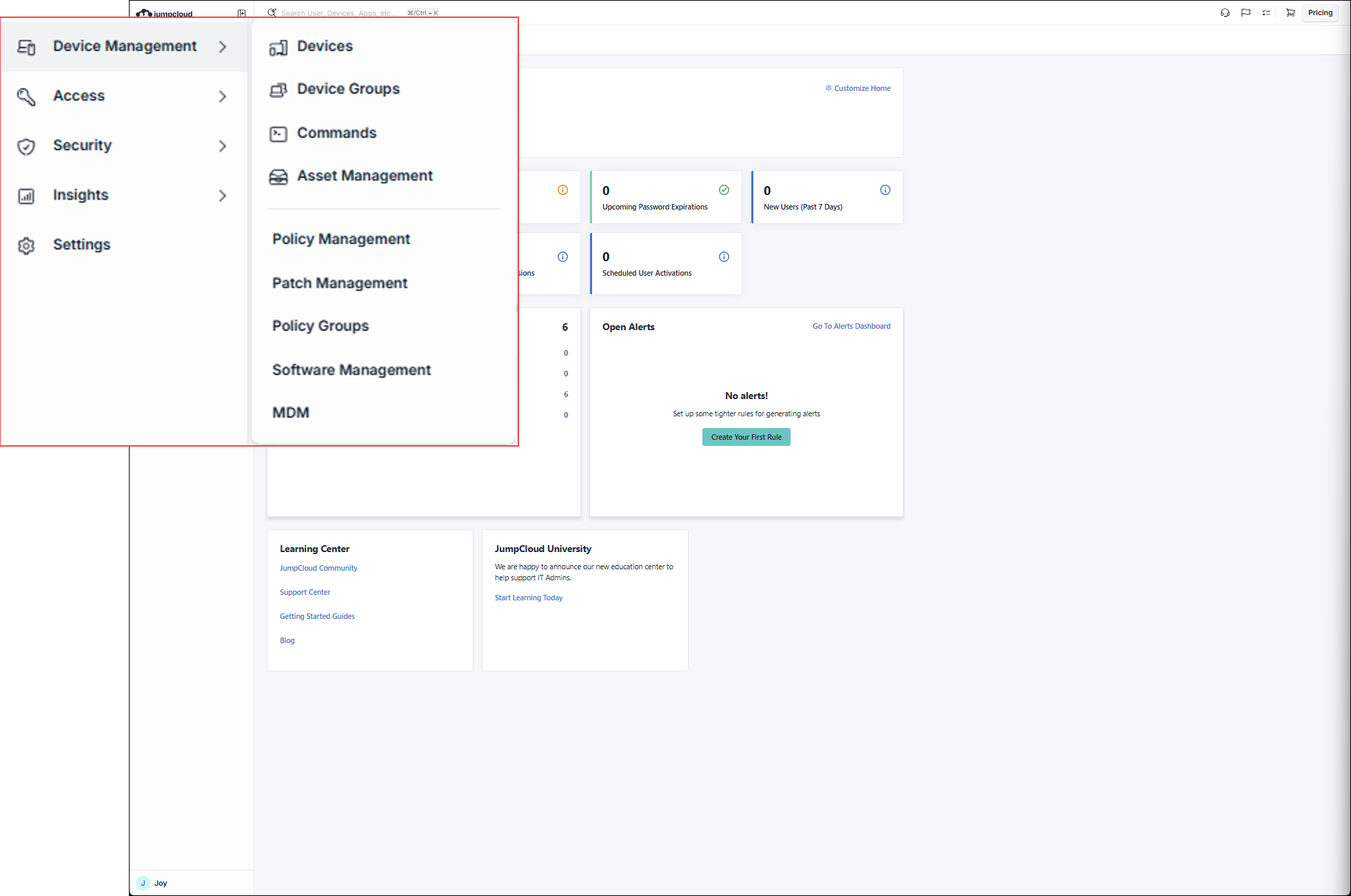Viewport: 1351px width, 896px height.
Task: Click the orange warning info icon
Action: point(562,190)
